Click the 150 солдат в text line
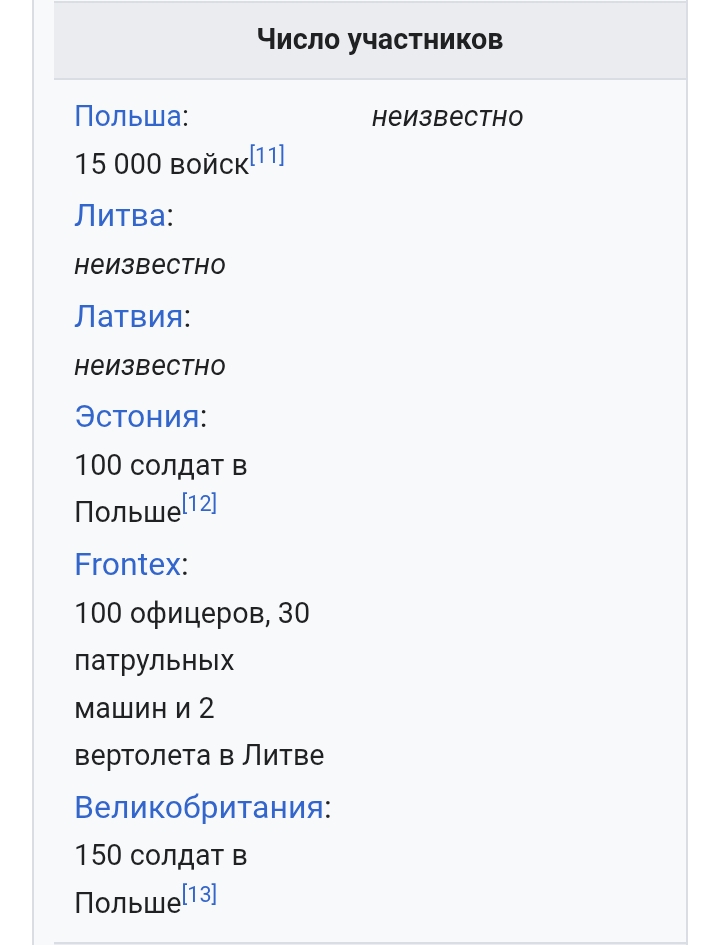Viewport: 720px width, 945px height. pyautogui.click(x=161, y=856)
